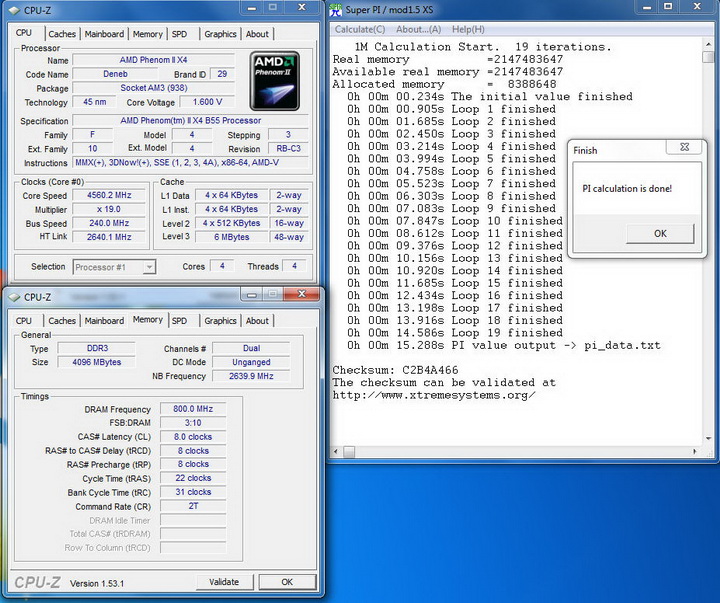Click the DC Mode value Unganged

click(x=251, y=362)
